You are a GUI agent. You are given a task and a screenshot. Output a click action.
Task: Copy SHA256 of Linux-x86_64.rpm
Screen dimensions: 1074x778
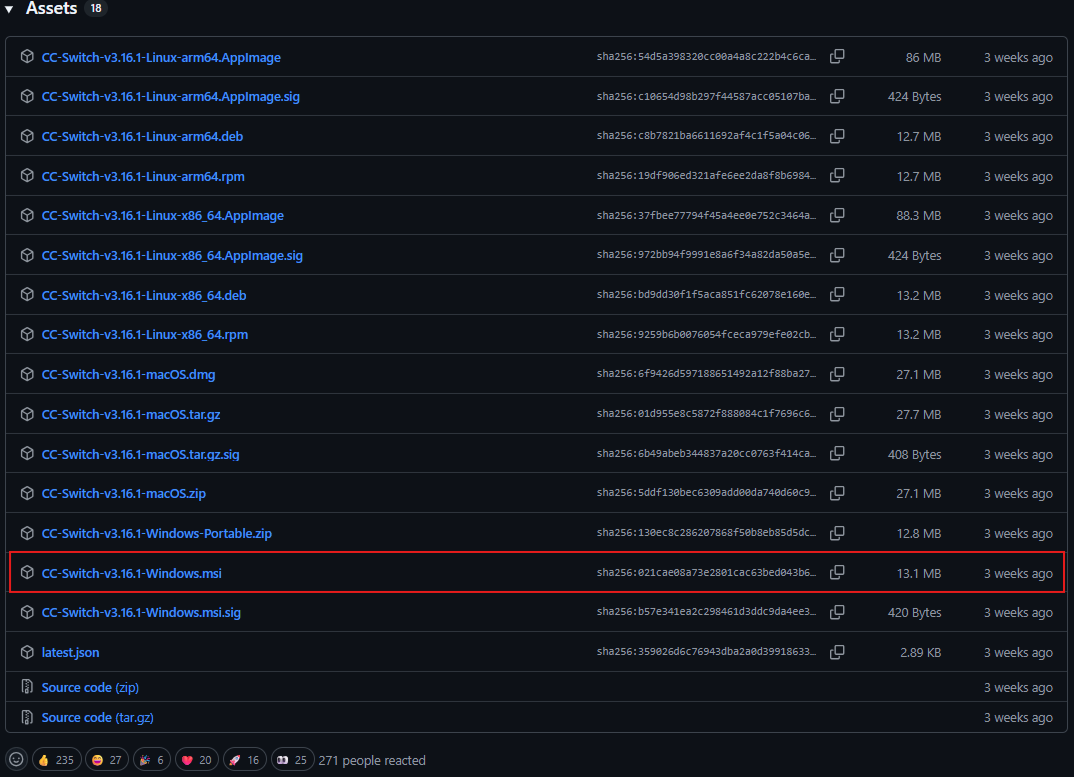coord(837,334)
